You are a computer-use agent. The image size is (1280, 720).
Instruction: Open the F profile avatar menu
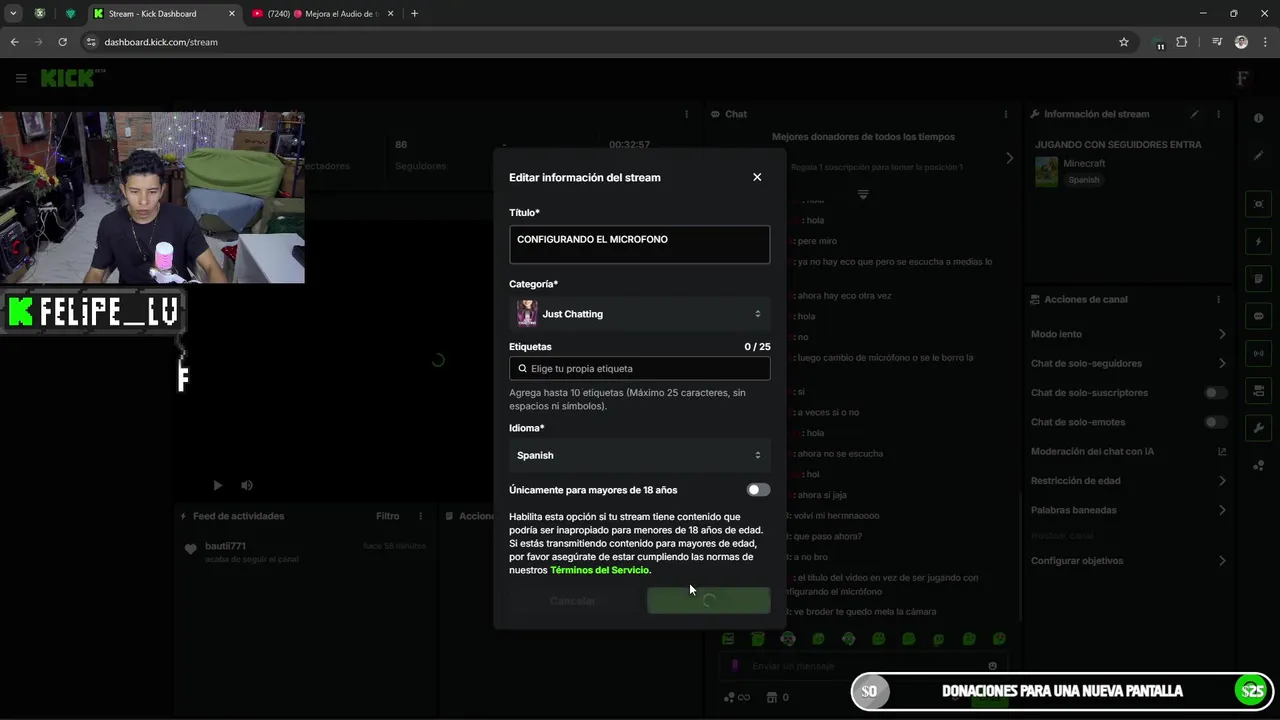[x=1243, y=78]
